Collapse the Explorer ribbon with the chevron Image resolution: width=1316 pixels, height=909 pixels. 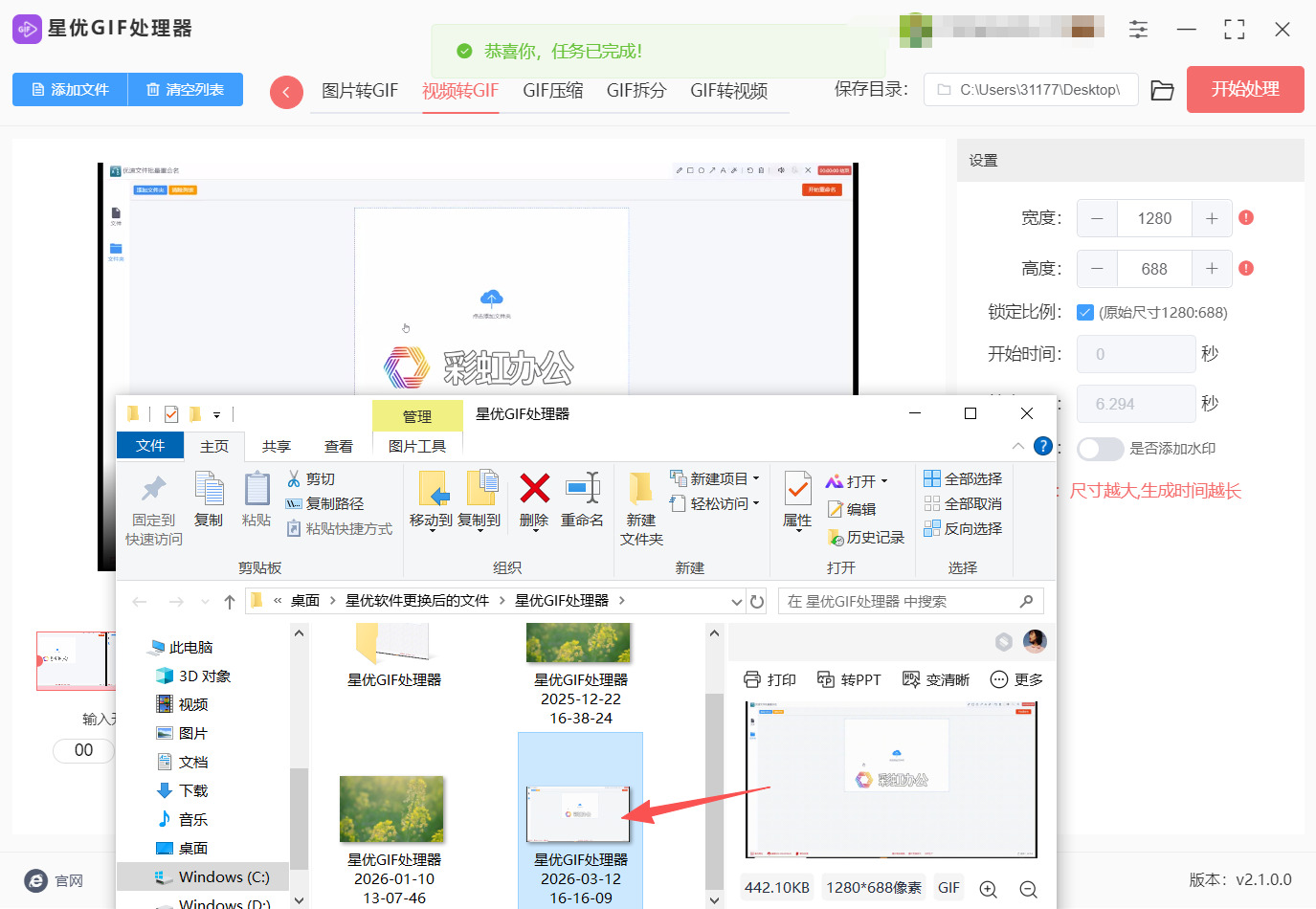(x=1017, y=447)
